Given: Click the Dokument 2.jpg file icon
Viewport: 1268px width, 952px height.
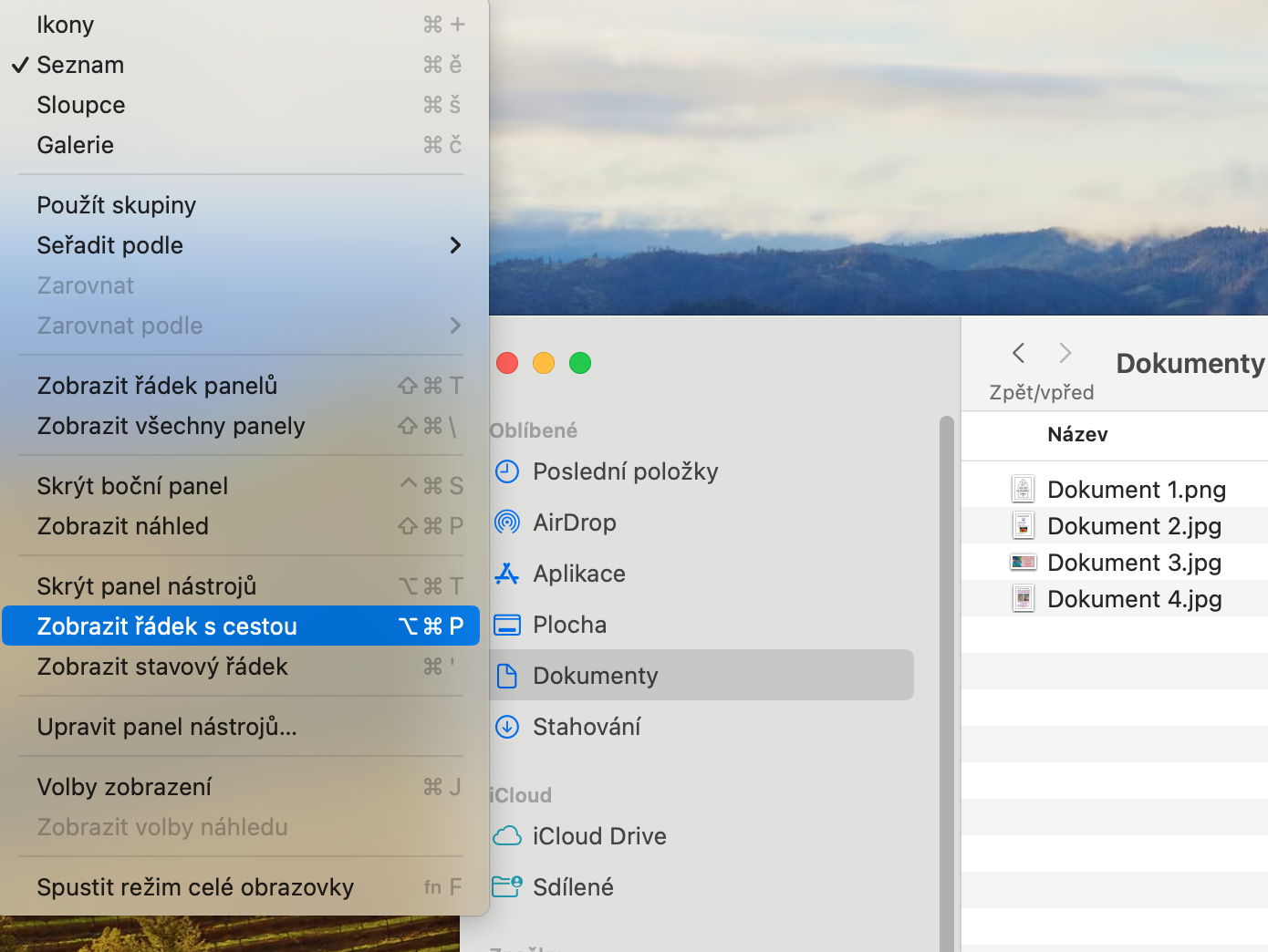Looking at the screenshot, I should pos(1024,526).
